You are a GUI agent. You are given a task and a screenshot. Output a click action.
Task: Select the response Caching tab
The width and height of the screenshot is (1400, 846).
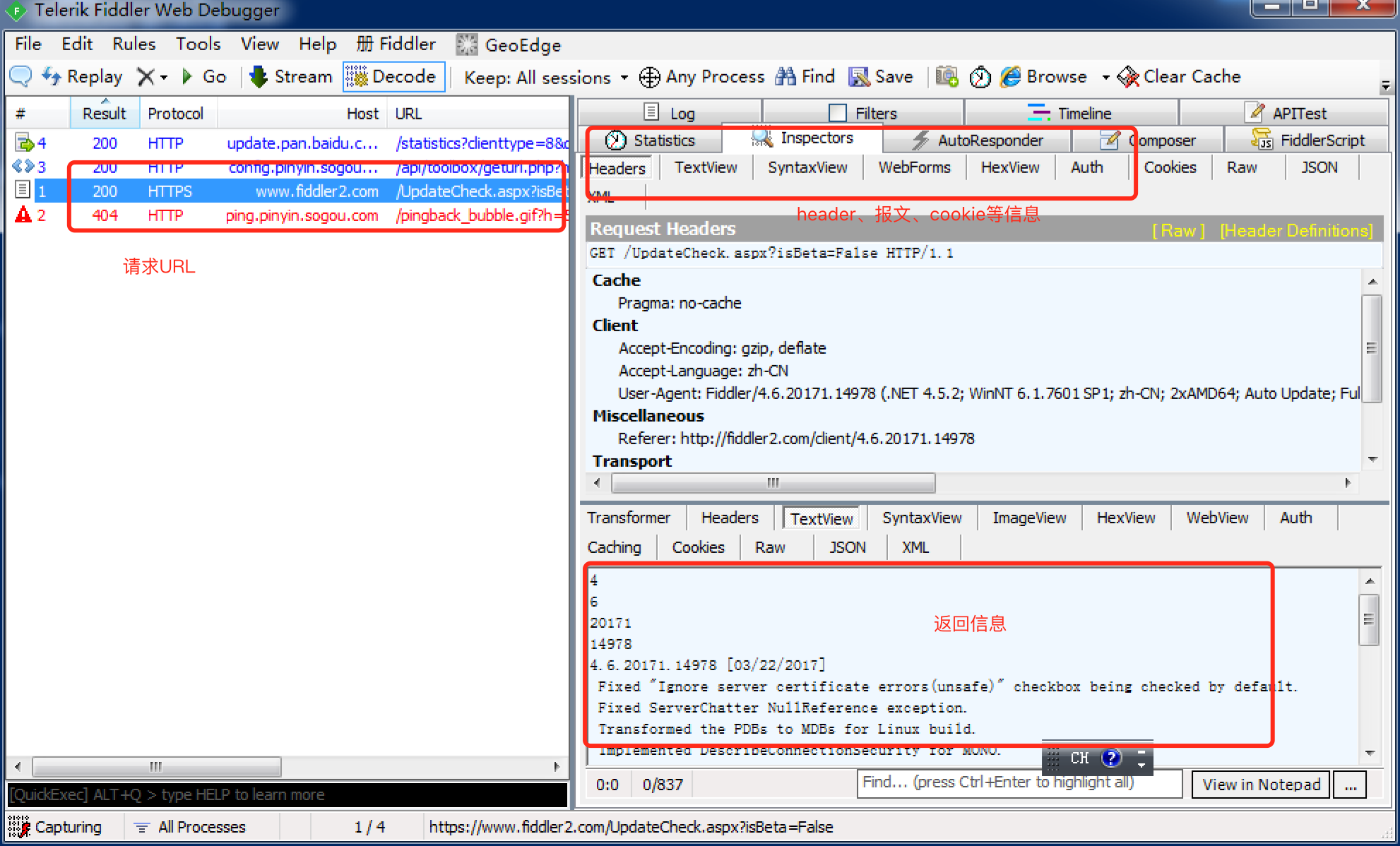tap(615, 547)
